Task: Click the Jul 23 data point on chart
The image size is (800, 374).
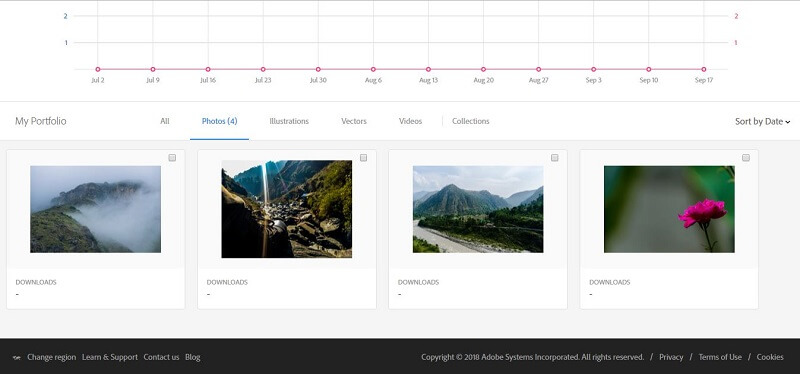Action: coord(263,69)
